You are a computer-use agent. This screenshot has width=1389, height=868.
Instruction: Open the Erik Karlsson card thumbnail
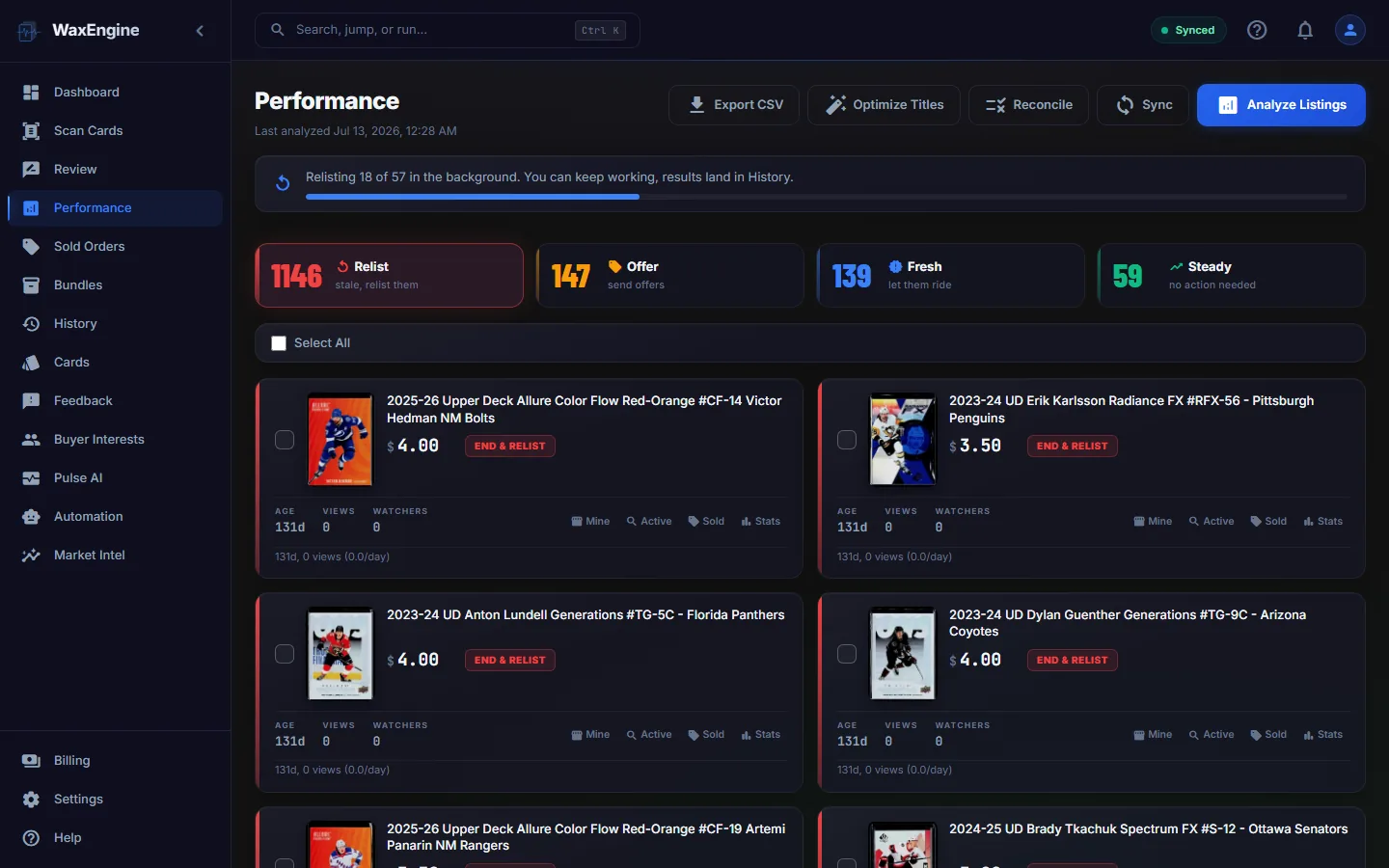click(x=903, y=440)
